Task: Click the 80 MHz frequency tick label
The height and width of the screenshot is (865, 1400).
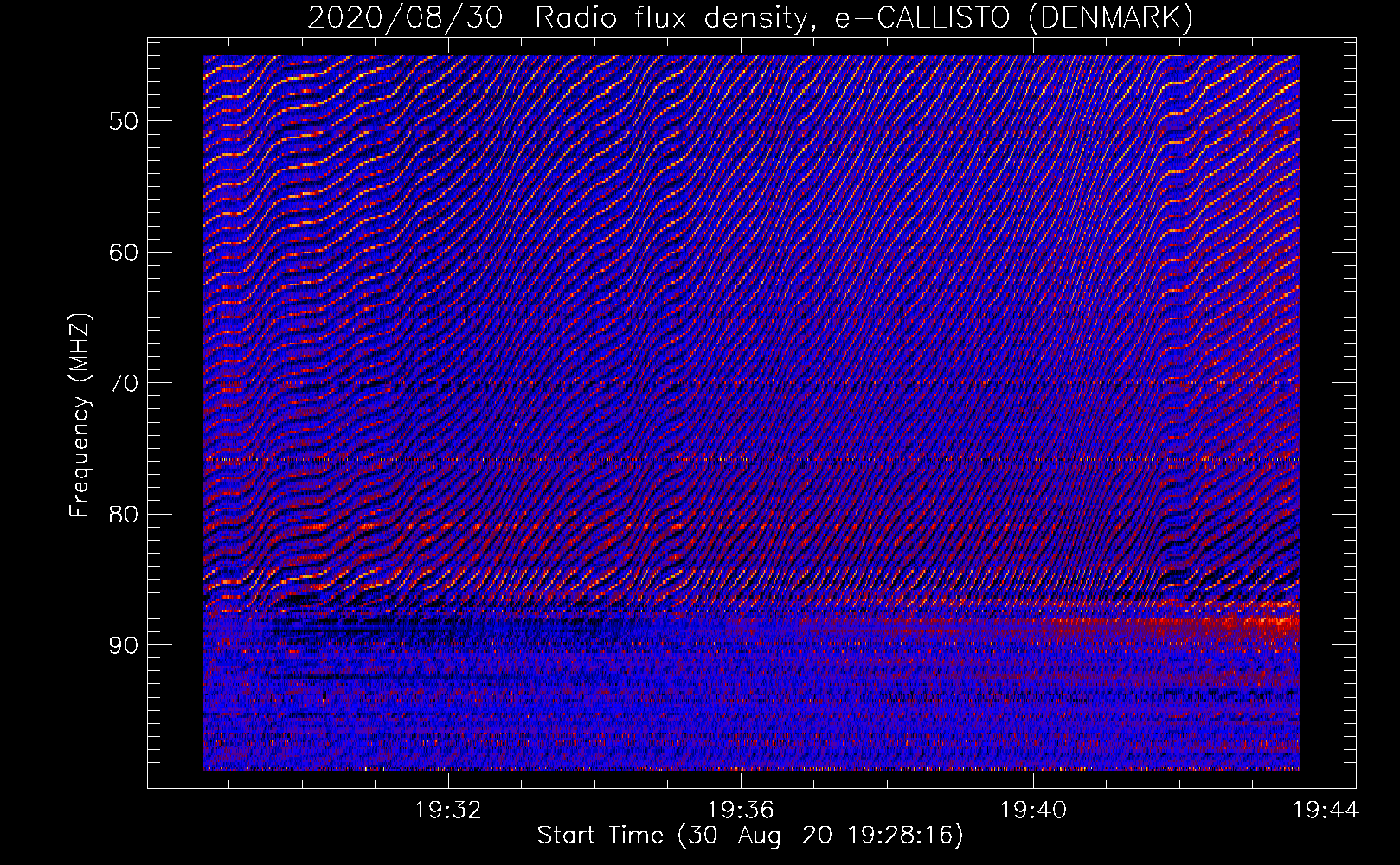Action: [123, 515]
